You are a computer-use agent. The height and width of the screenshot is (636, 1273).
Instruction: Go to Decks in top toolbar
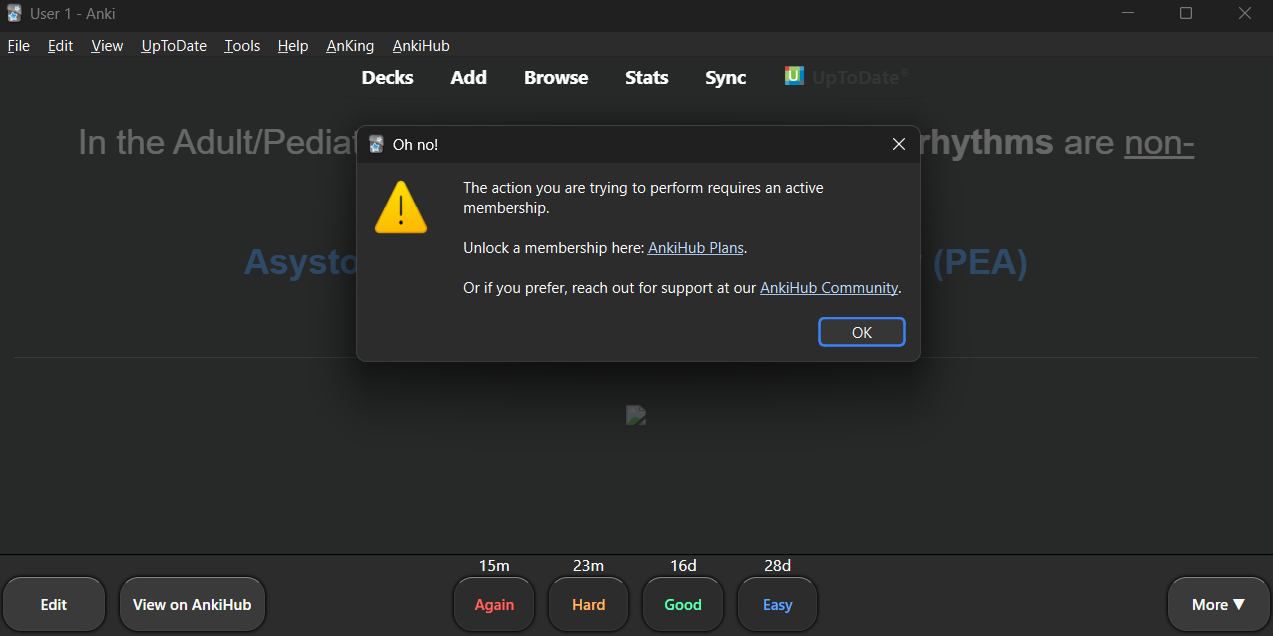click(x=387, y=78)
